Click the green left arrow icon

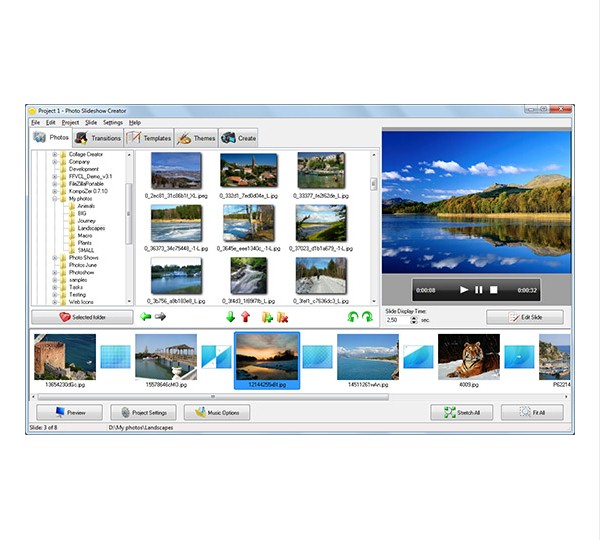[146, 317]
